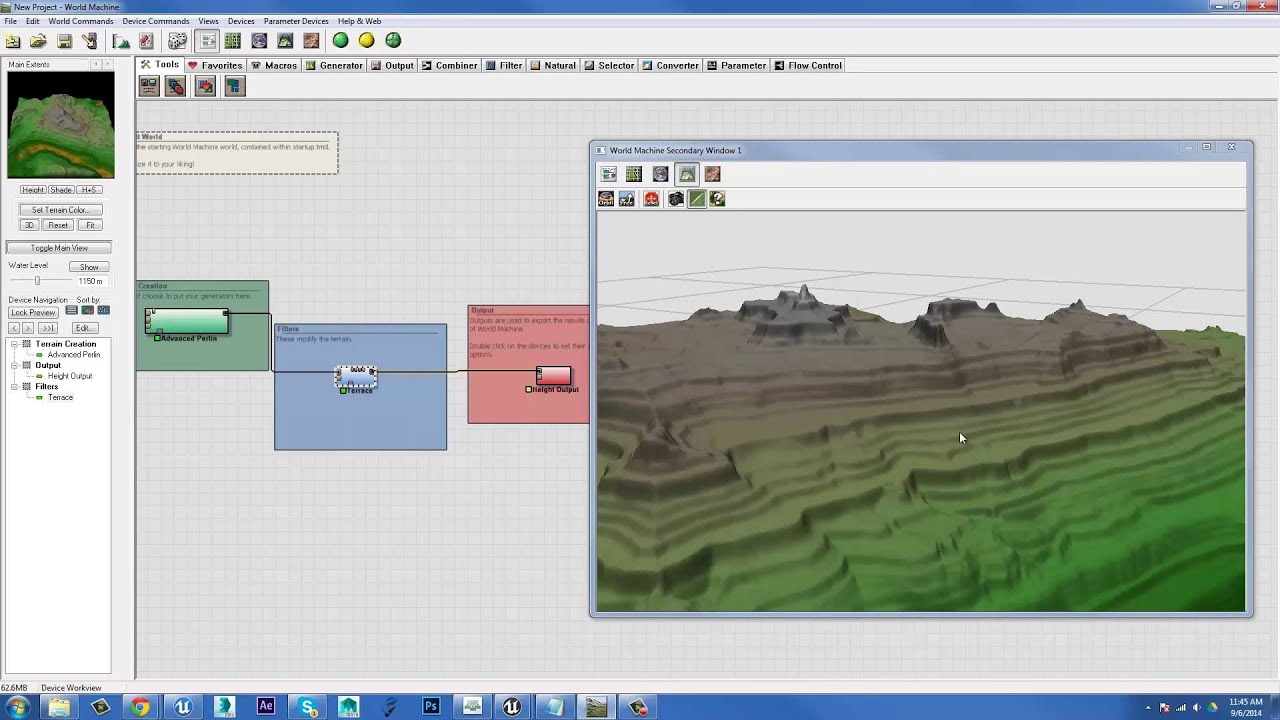This screenshot has width=1280, height=720.
Task: Click the dice randomize icon in main toolbar
Action: pos(177,41)
